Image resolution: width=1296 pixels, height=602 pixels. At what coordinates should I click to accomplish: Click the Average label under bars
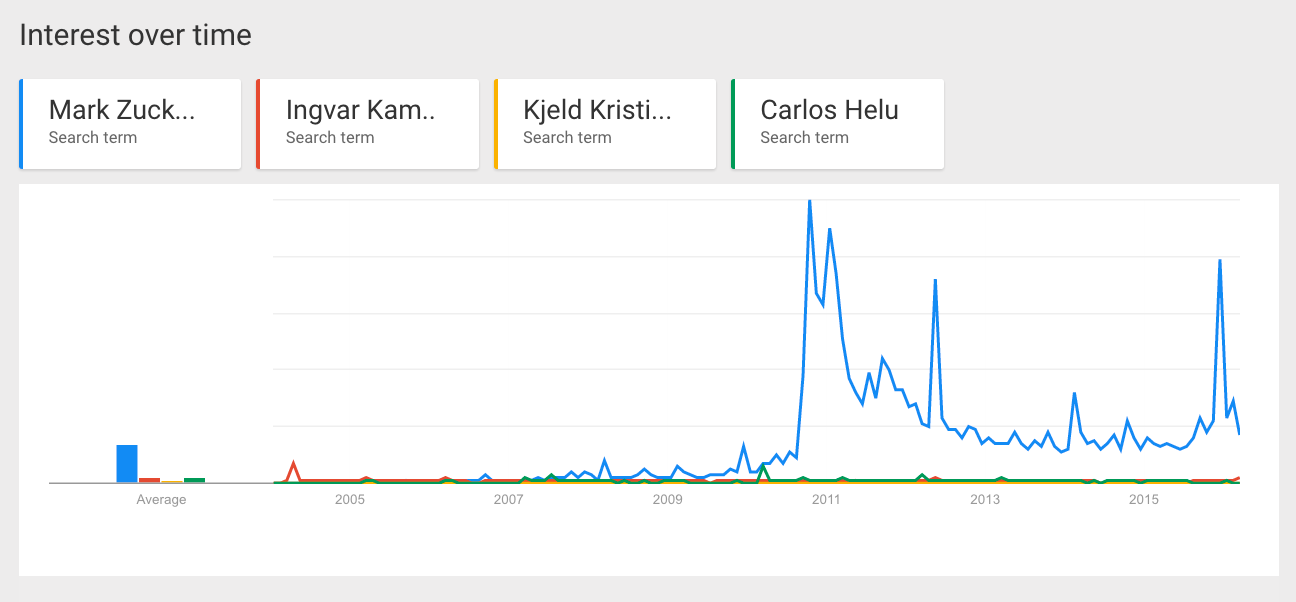click(x=161, y=499)
